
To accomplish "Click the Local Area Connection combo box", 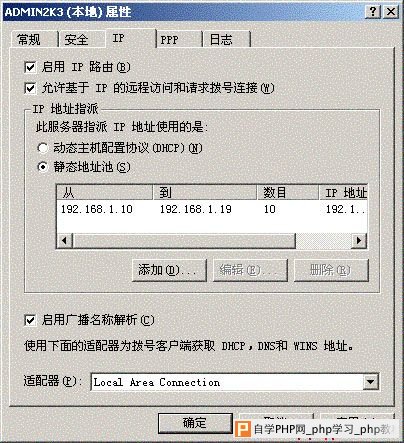I will [x=235, y=382].
